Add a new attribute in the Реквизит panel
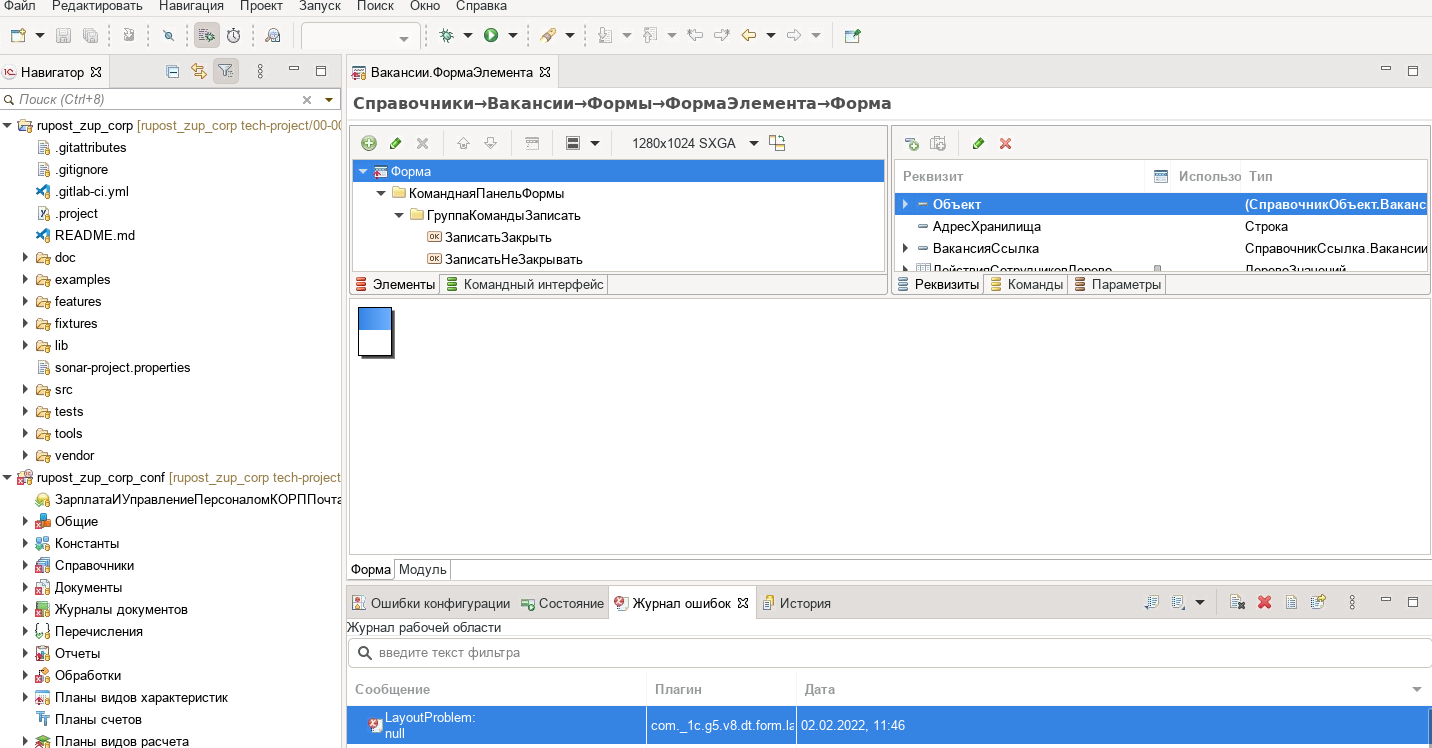Screen dimensions: 1432x748 coord(911,143)
